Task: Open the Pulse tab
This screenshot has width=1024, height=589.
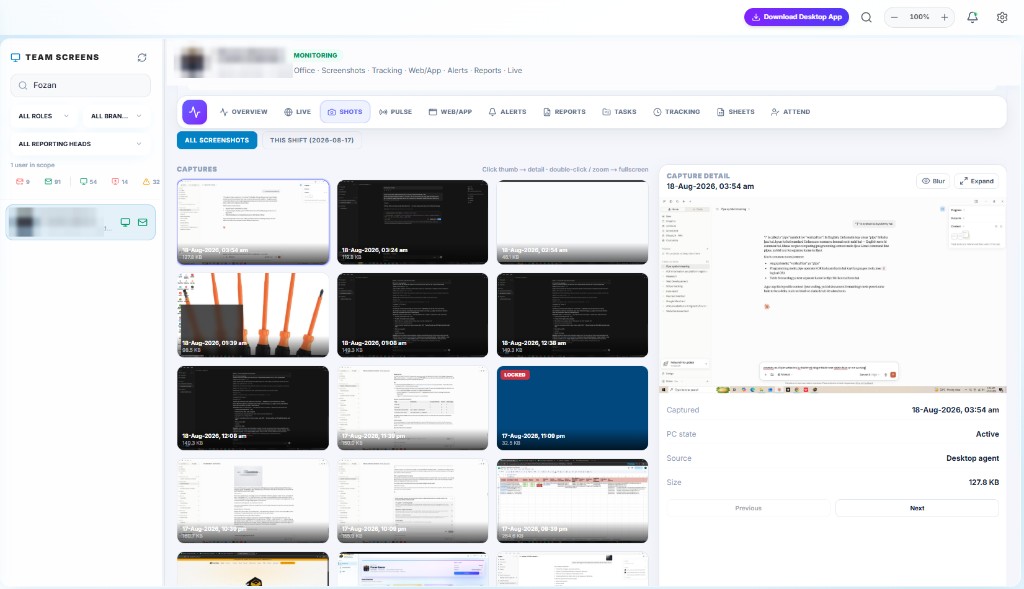Action: [x=395, y=112]
